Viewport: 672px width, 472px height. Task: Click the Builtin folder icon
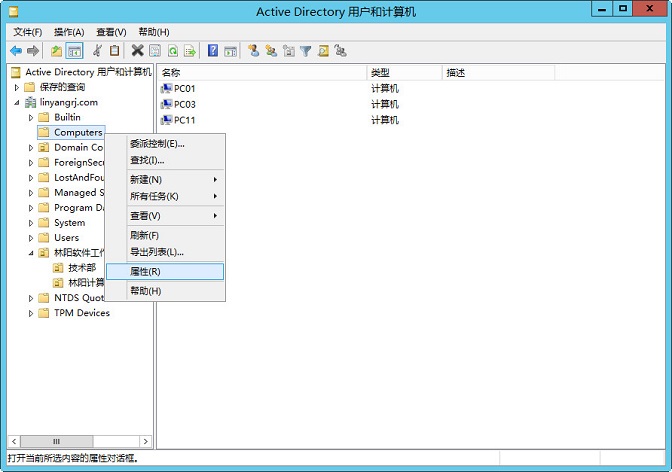coord(43,117)
